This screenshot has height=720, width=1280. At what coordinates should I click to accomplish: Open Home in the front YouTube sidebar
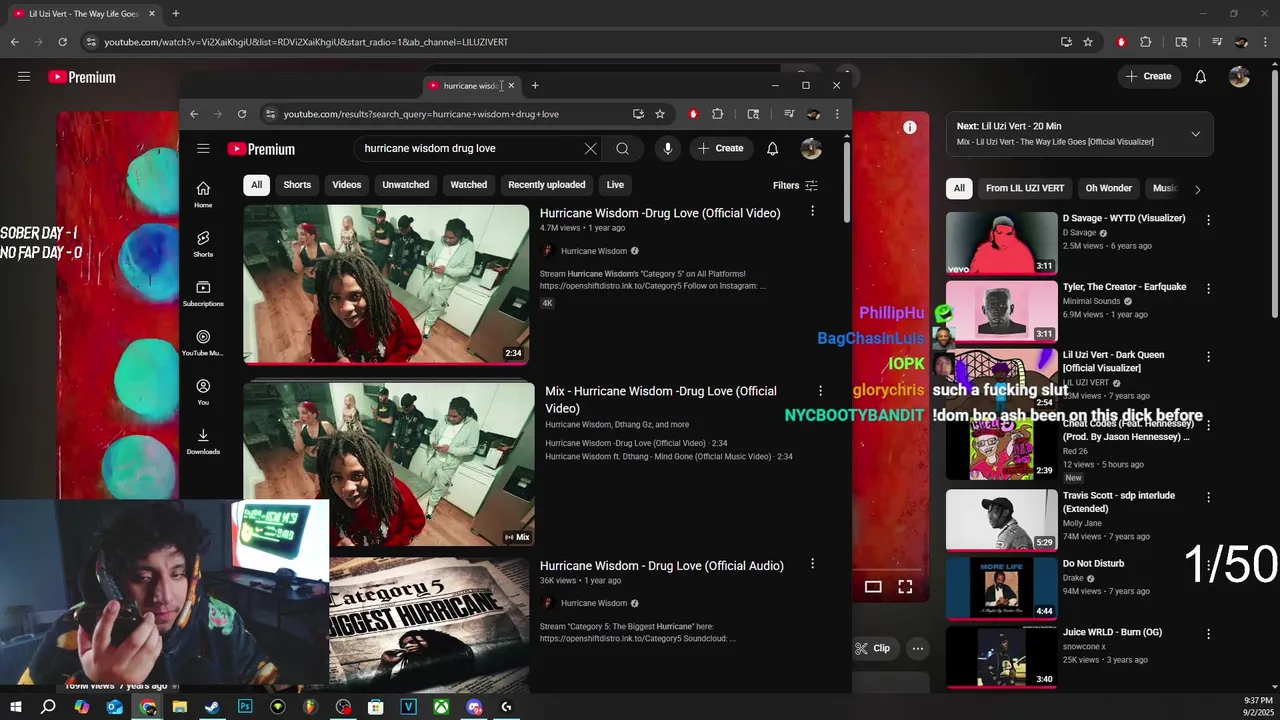click(x=203, y=195)
